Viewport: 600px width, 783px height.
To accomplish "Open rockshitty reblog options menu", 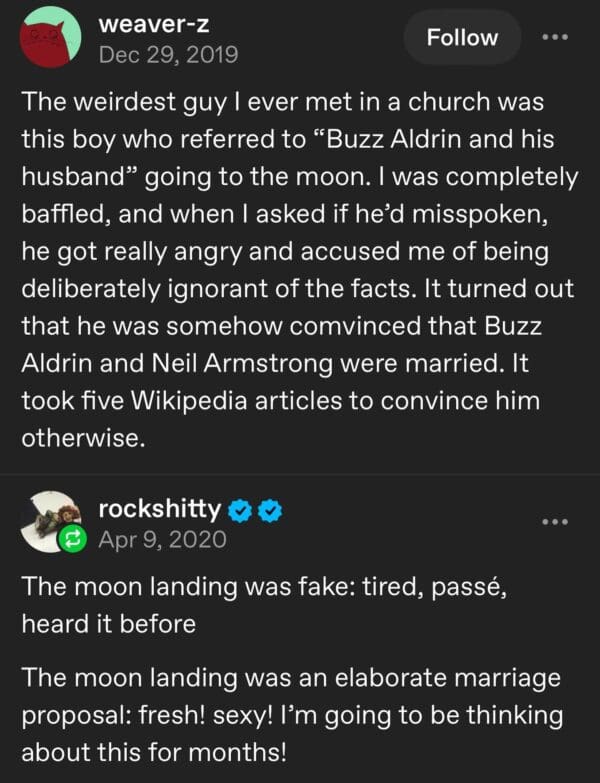I will (553, 522).
